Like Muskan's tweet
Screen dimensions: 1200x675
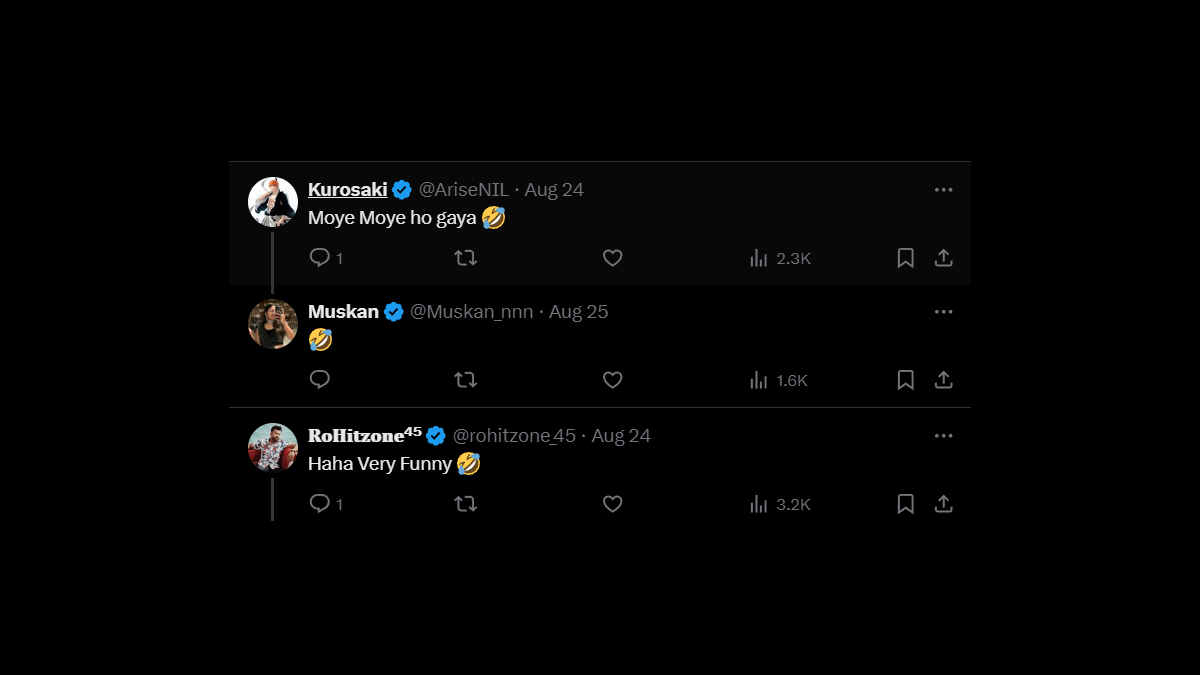click(613, 380)
